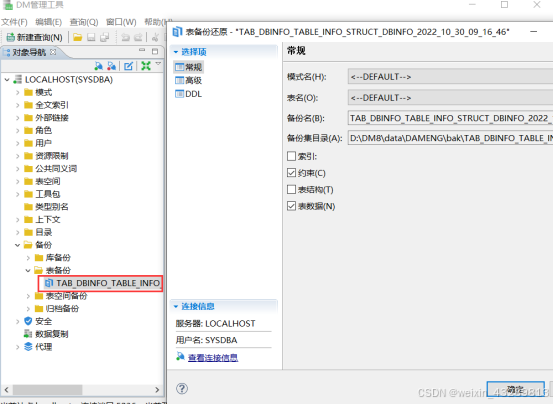This screenshot has width=553, height=404.
Task: Close the 对象导航 tab
Action: coord(53,52)
